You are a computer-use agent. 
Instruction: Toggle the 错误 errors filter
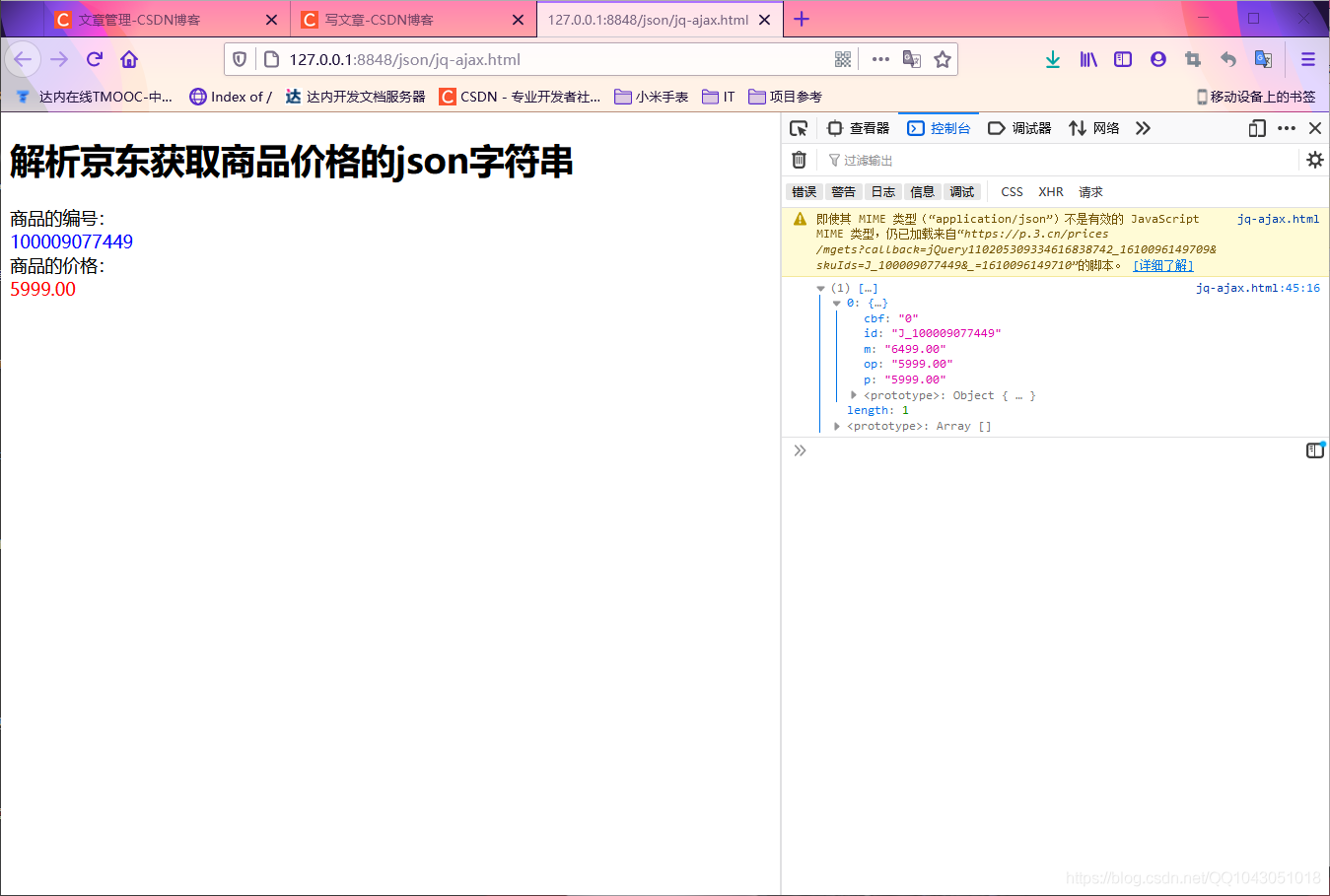tap(805, 192)
